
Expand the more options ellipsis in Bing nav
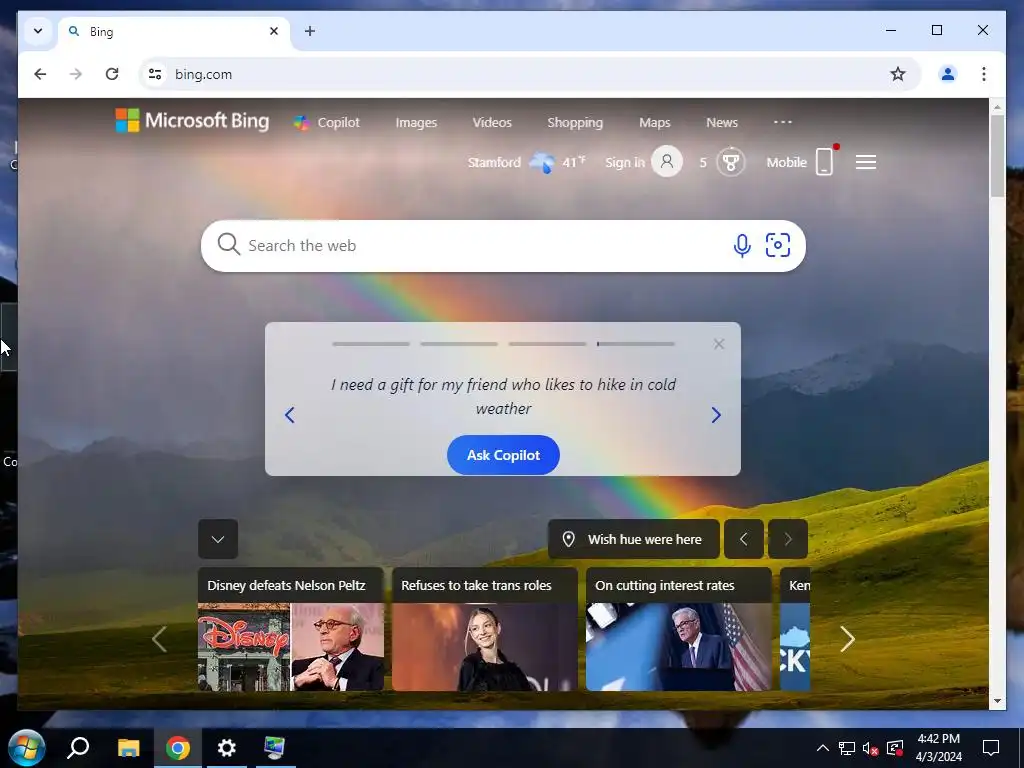(782, 121)
